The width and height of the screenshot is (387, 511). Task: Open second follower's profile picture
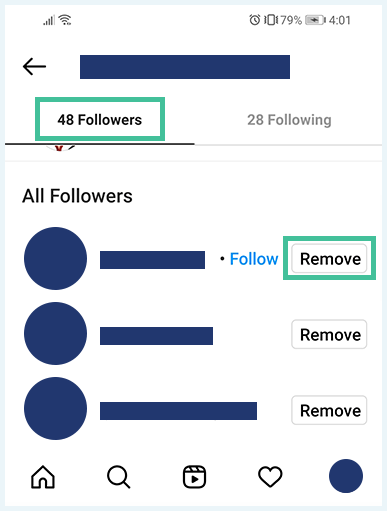click(x=55, y=333)
